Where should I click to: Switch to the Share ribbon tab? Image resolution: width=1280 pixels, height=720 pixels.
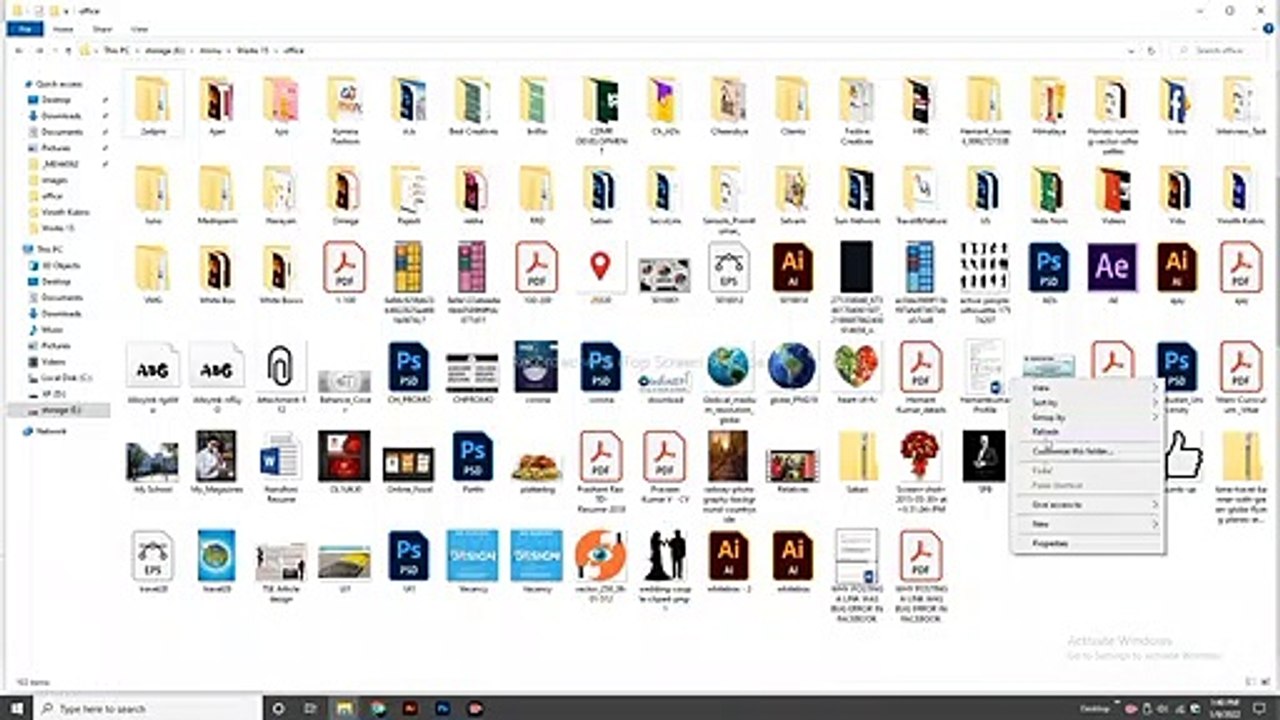coord(102,30)
